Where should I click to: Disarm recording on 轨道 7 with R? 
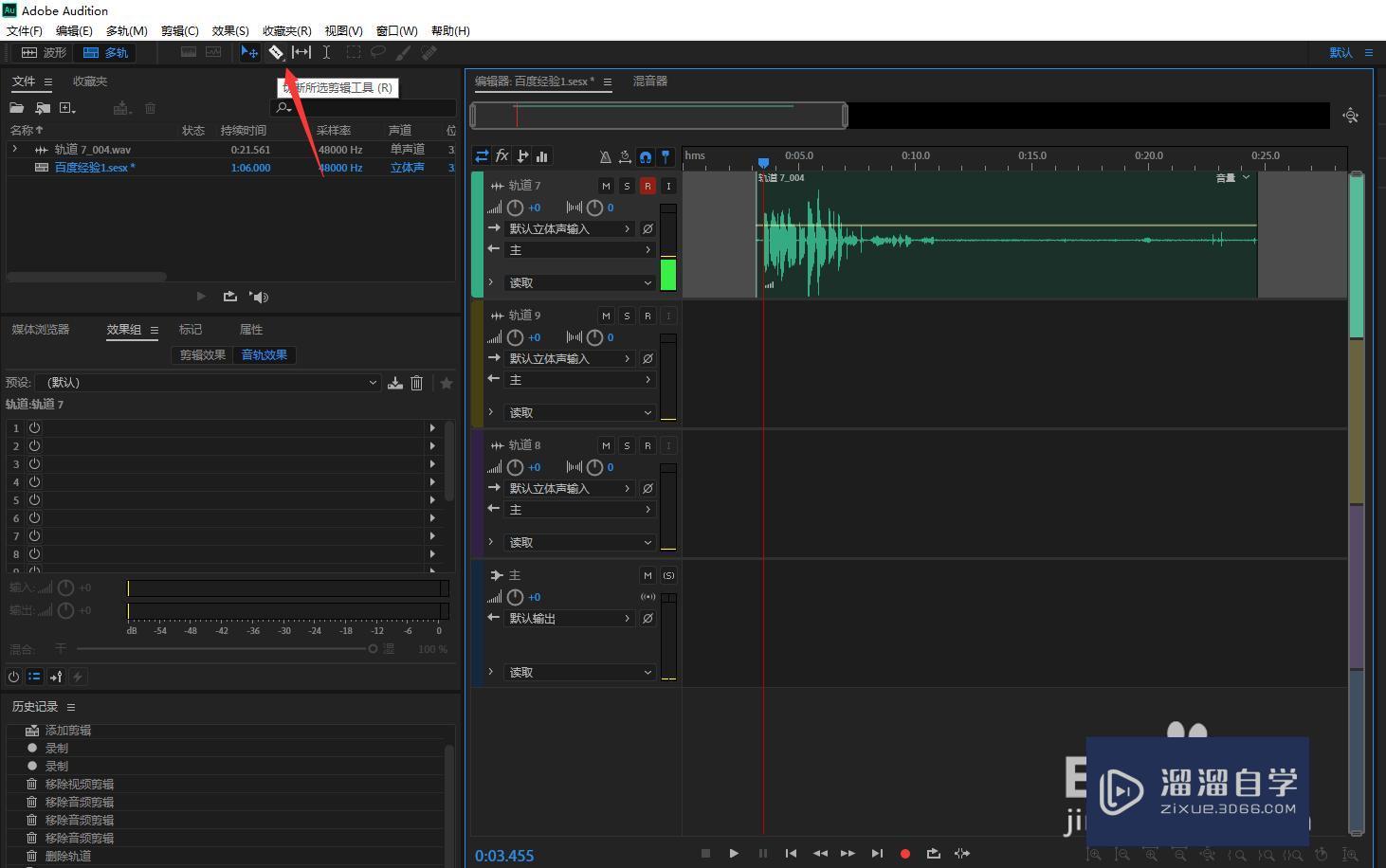point(647,186)
